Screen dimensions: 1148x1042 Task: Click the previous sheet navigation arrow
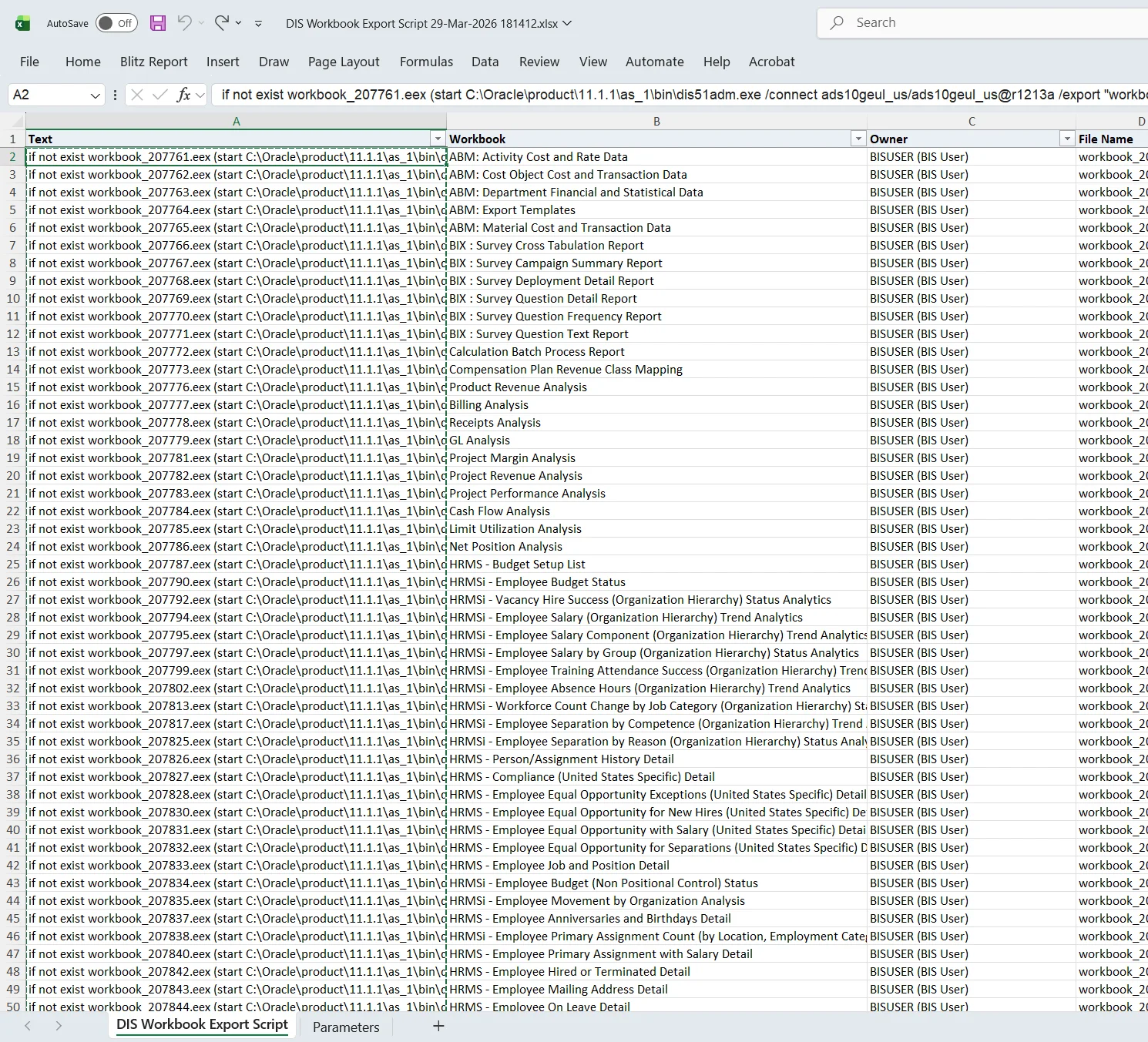tap(28, 1026)
